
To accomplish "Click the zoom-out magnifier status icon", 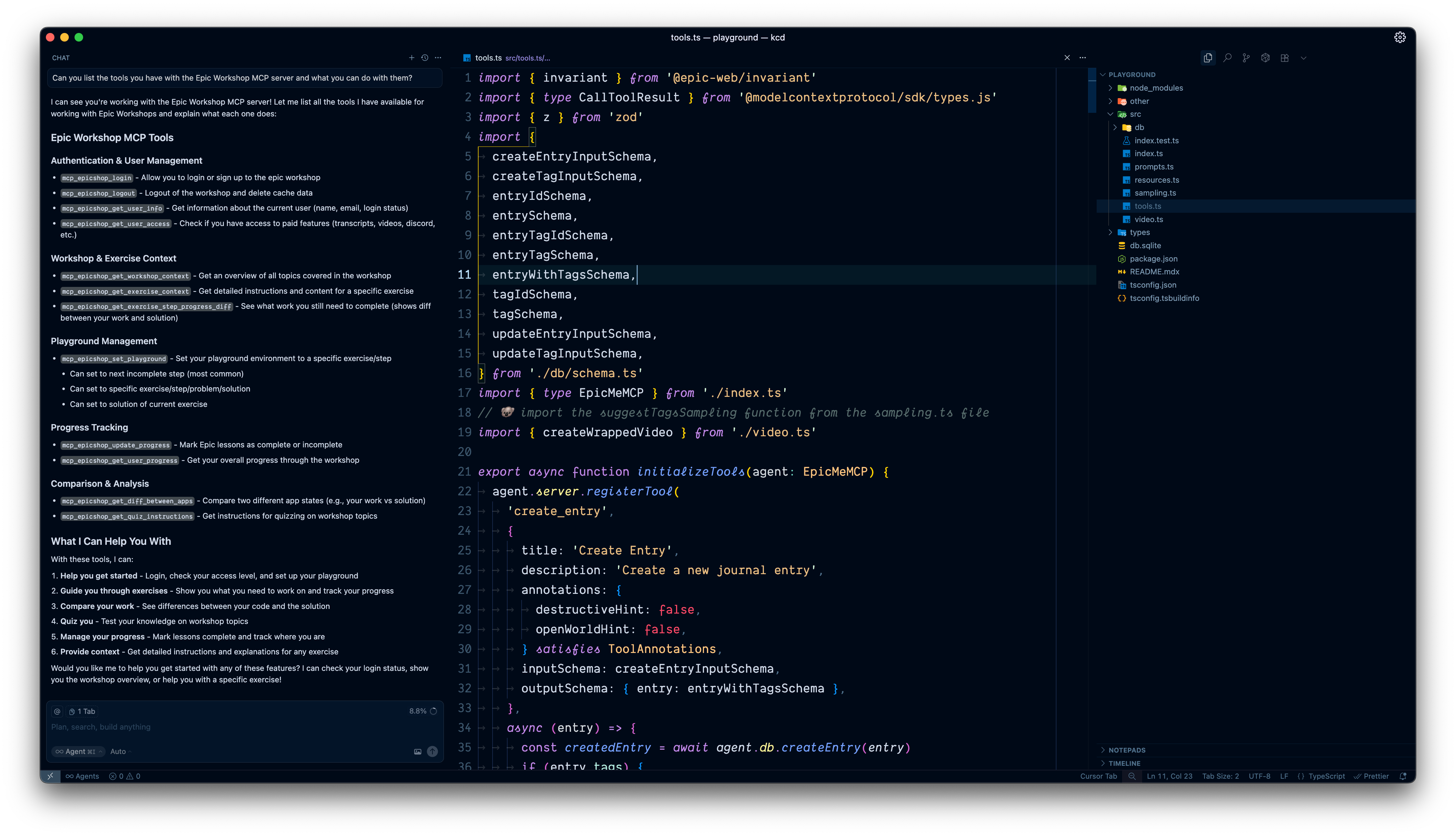I will [x=1132, y=776].
